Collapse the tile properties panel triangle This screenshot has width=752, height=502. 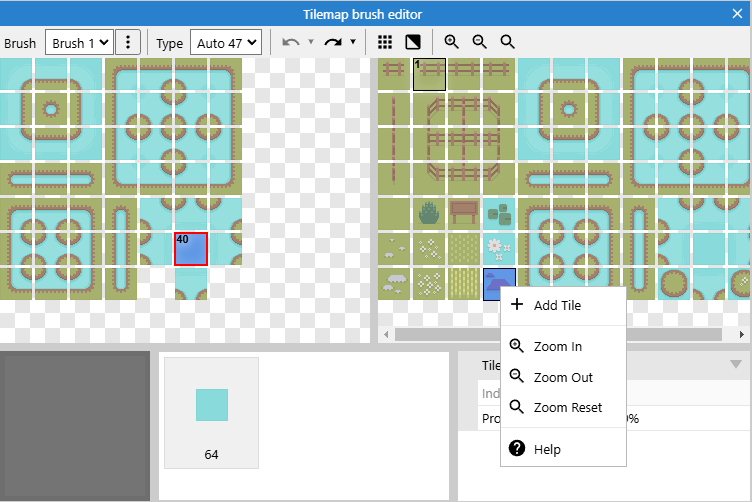tap(737, 364)
